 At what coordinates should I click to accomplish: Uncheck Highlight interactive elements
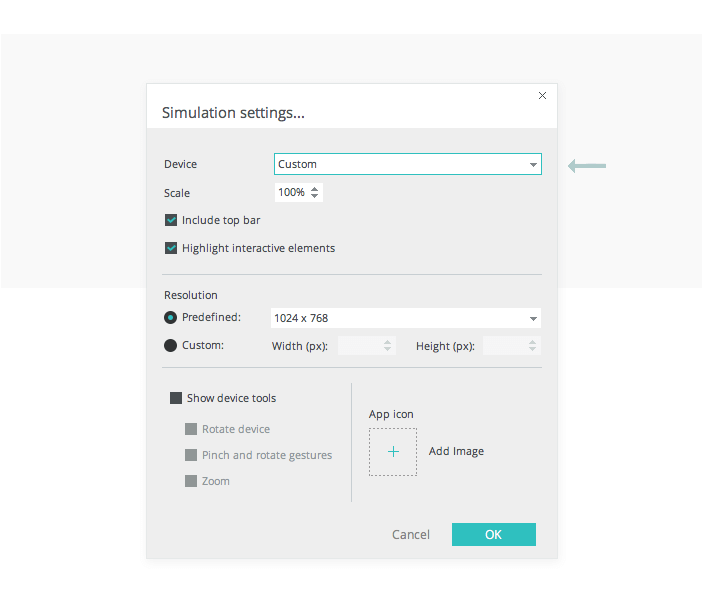click(x=171, y=248)
